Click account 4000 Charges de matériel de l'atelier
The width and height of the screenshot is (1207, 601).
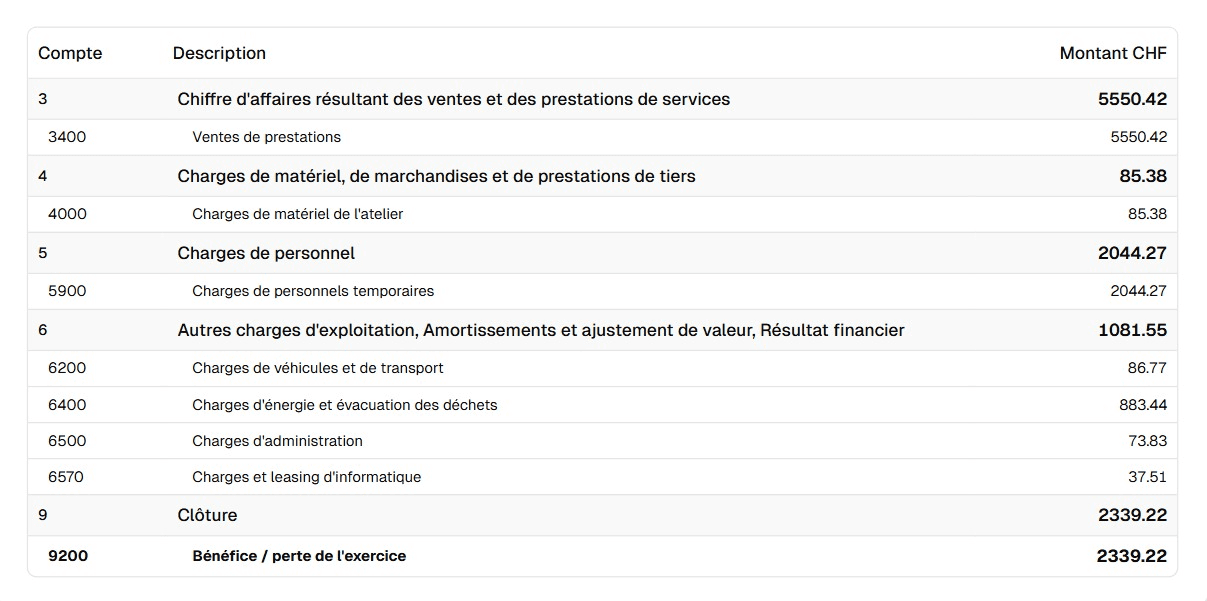point(297,214)
